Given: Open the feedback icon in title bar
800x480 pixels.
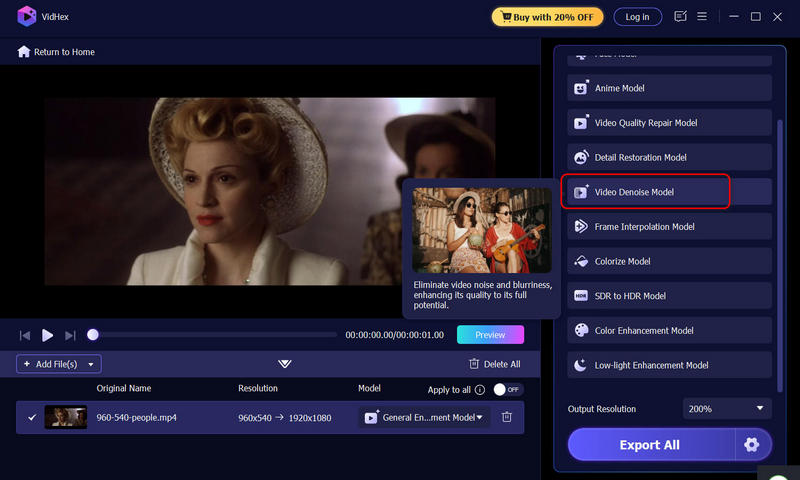Looking at the screenshot, I should coord(681,16).
